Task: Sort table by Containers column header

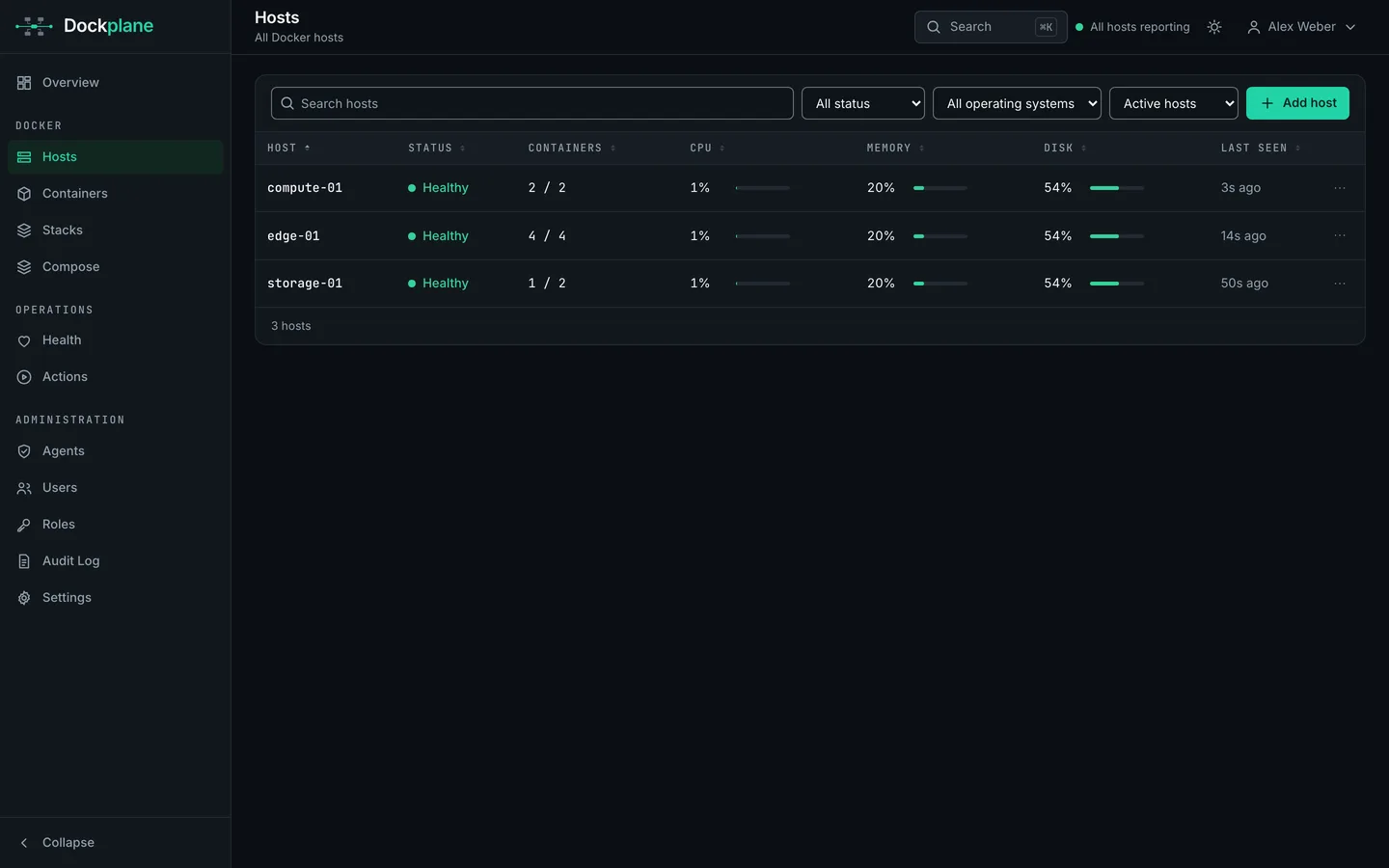Action: tap(572, 148)
